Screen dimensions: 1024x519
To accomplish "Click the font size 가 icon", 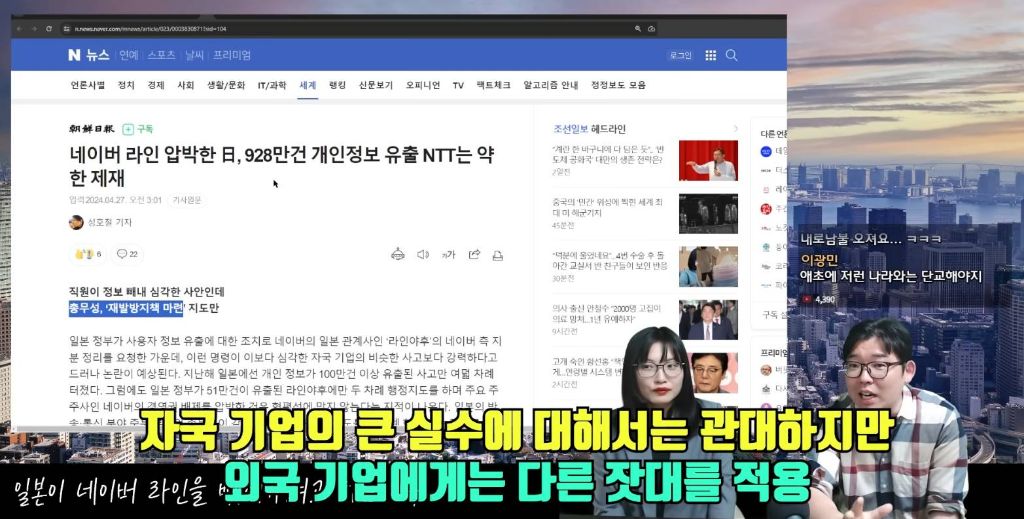I will point(449,255).
